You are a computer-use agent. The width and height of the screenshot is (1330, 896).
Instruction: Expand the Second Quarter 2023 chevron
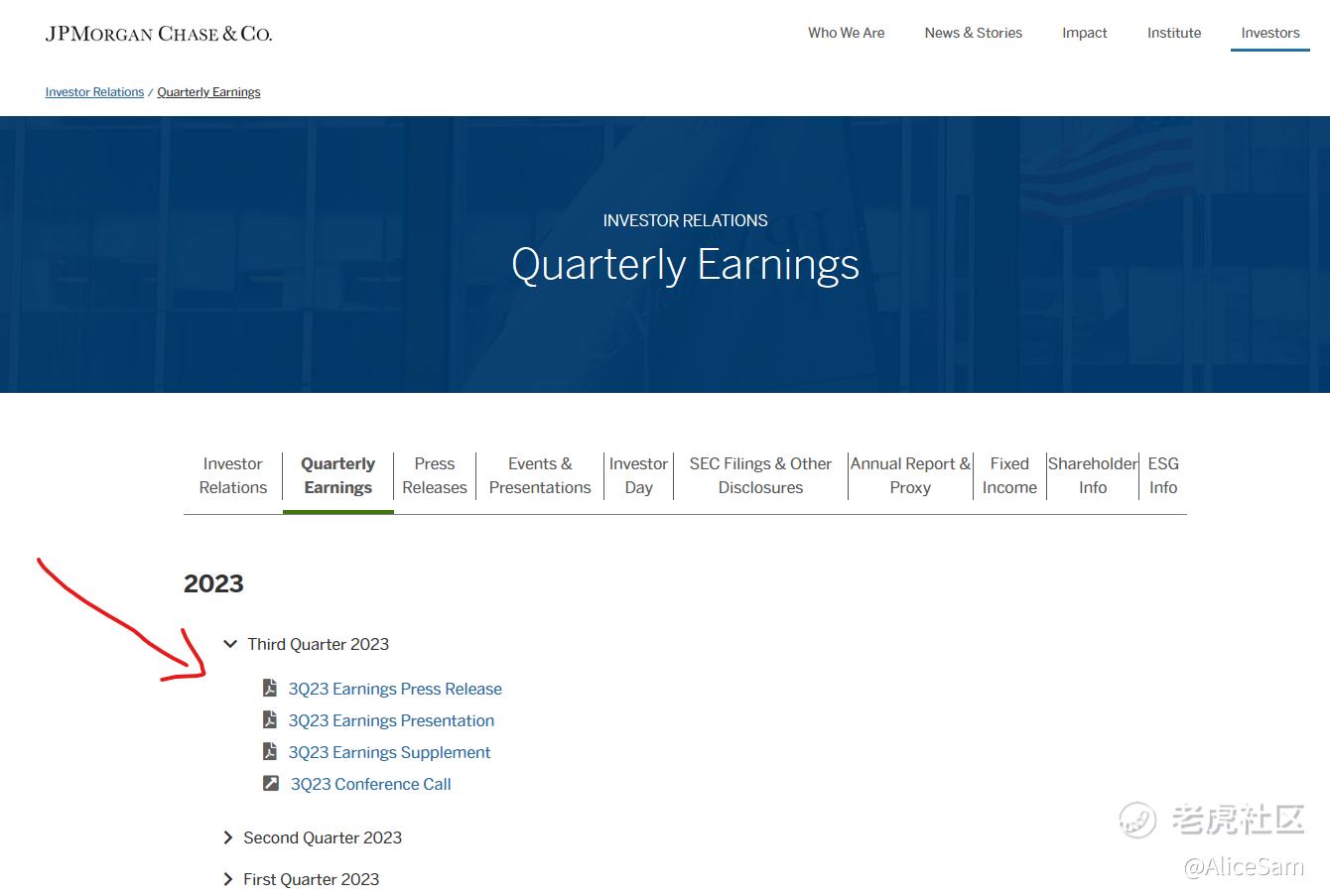pos(228,837)
